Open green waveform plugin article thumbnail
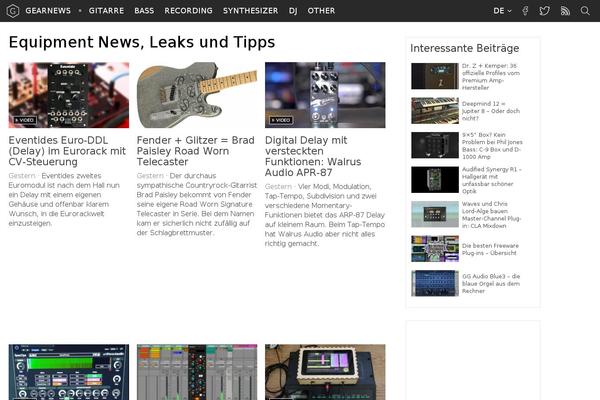600x400 pixels. click(x=69, y=372)
